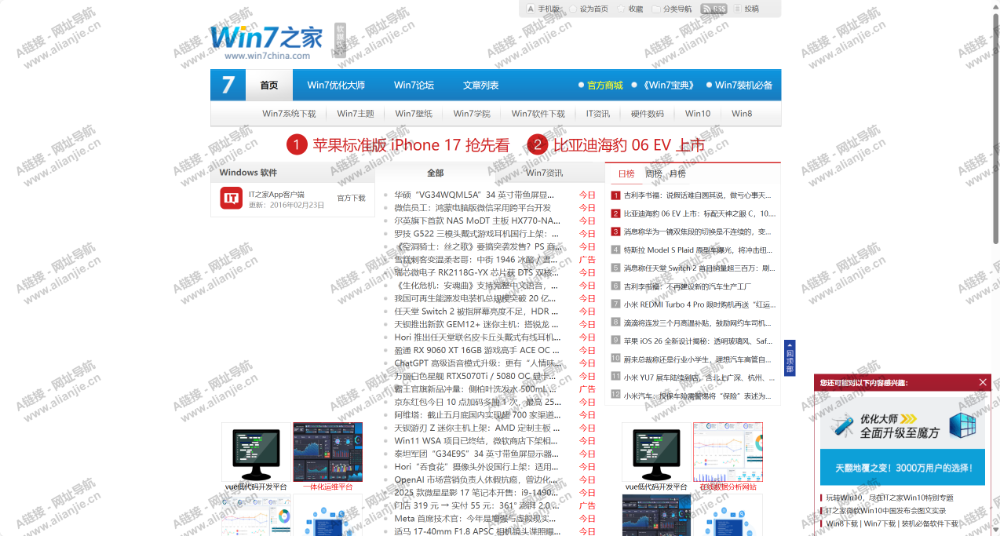This screenshot has width=1000, height=536.
Task: Open Win7系统下载 sub-navigation item
Action: pos(289,114)
